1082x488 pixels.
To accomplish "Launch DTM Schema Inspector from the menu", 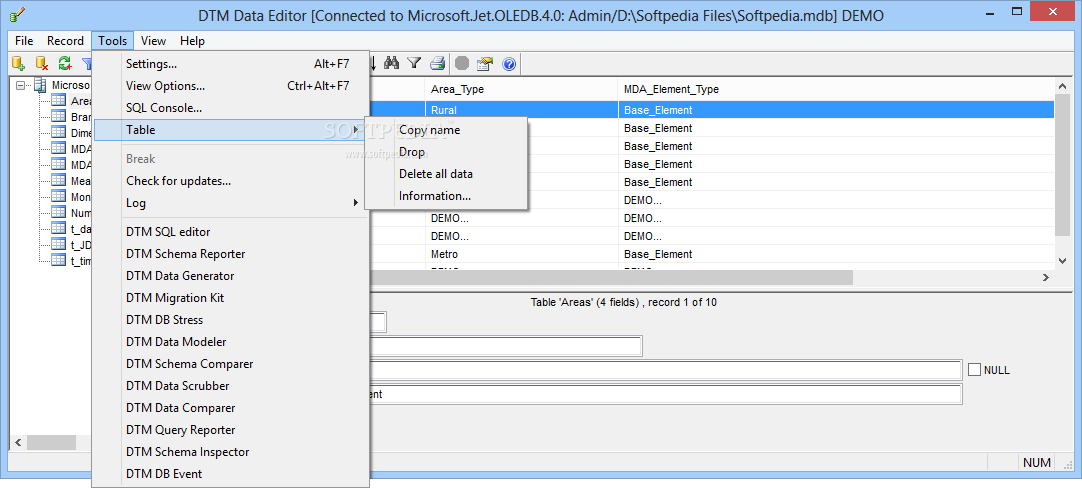I will [230, 452].
